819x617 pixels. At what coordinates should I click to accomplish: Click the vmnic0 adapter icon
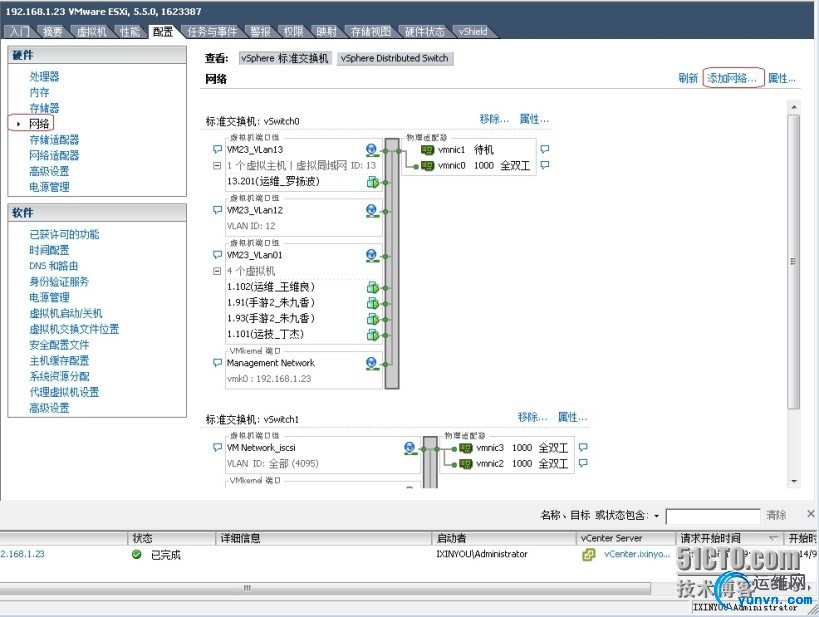tap(427, 166)
